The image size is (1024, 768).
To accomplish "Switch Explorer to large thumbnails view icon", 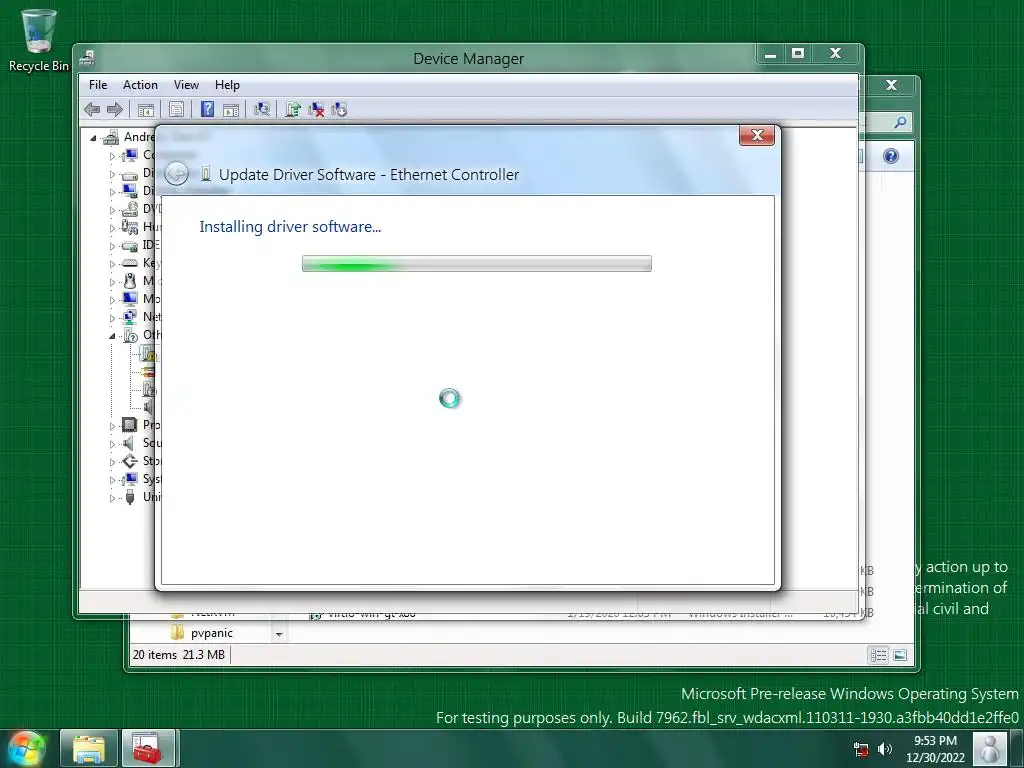I will click(x=900, y=655).
